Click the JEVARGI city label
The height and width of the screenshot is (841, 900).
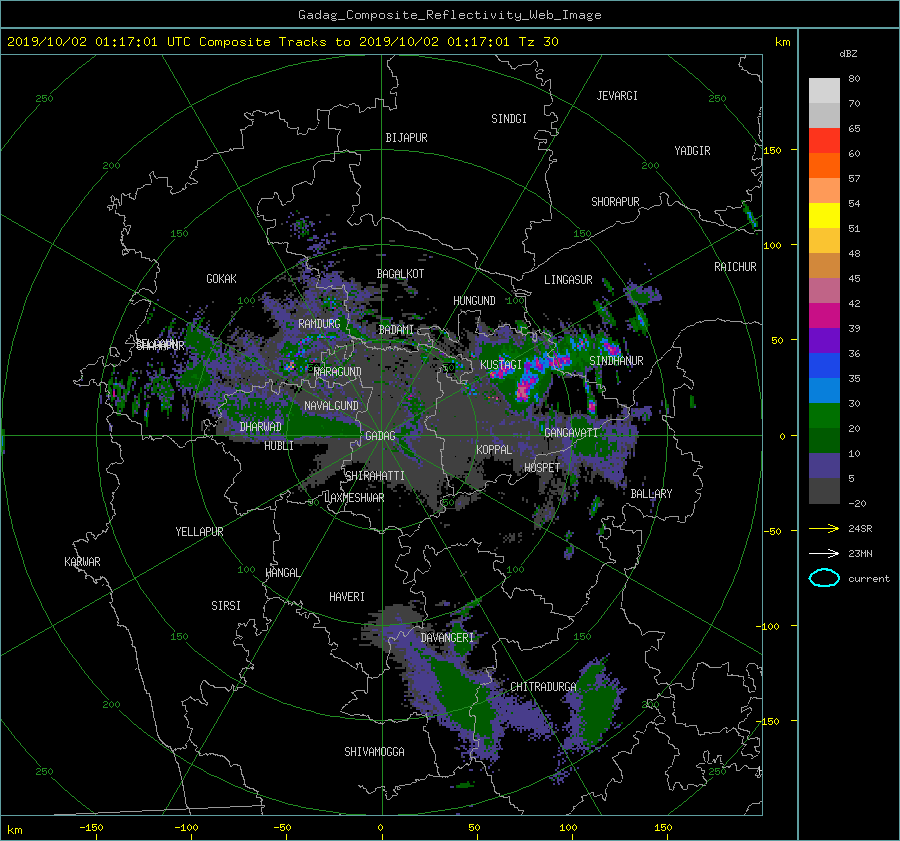tap(617, 96)
